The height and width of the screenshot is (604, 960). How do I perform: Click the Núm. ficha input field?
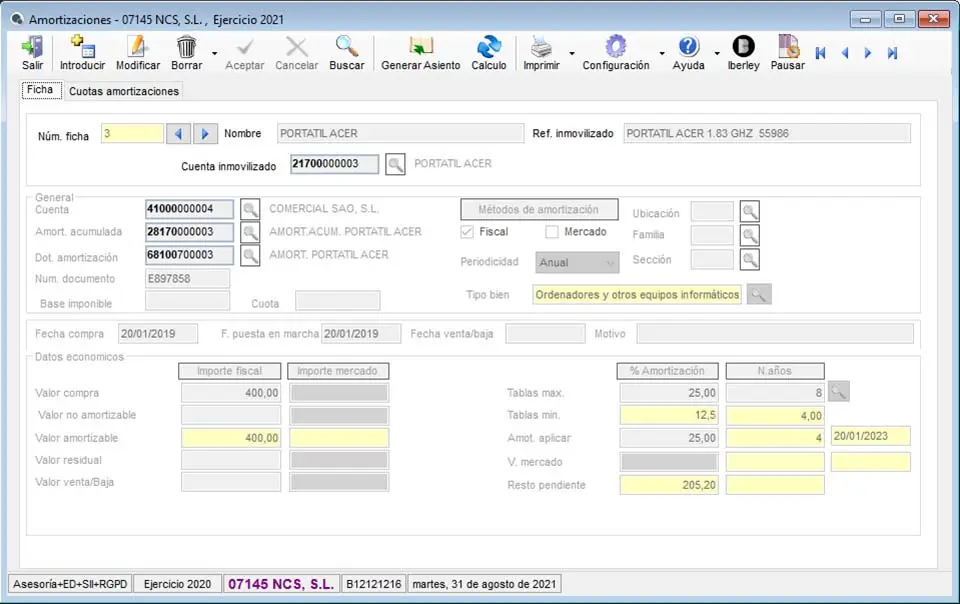[132, 133]
